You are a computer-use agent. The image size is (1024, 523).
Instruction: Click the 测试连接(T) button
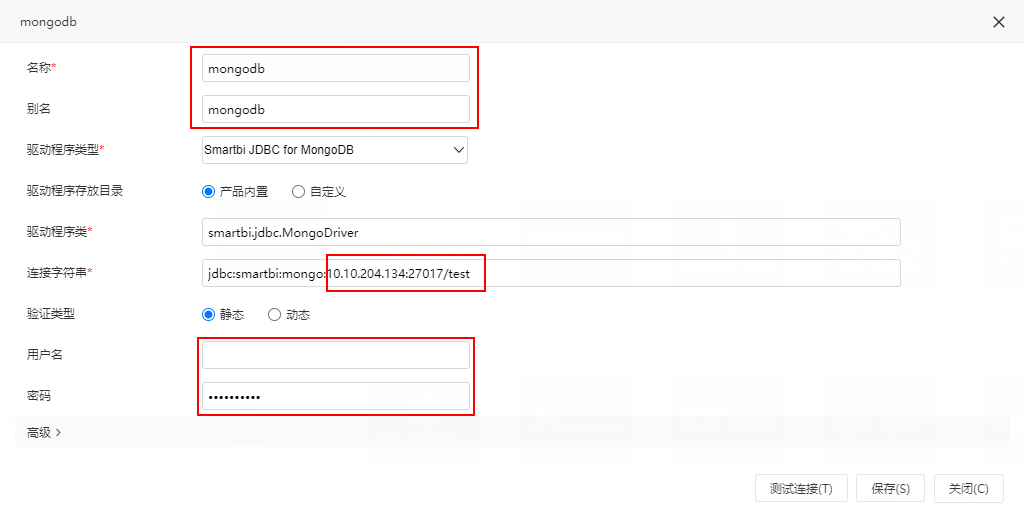[x=801, y=488]
